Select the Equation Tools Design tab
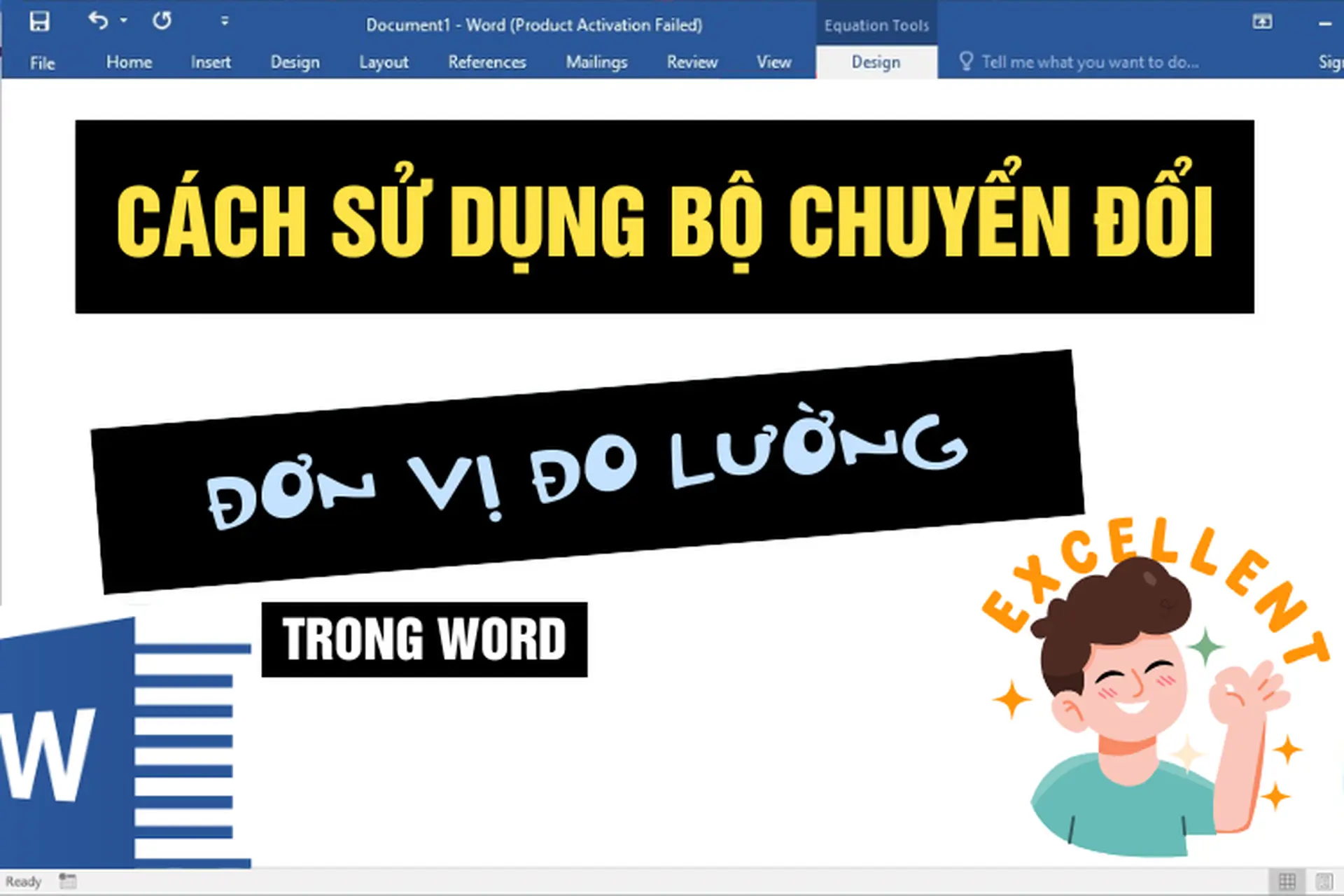1344x896 pixels. coord(876,62)
